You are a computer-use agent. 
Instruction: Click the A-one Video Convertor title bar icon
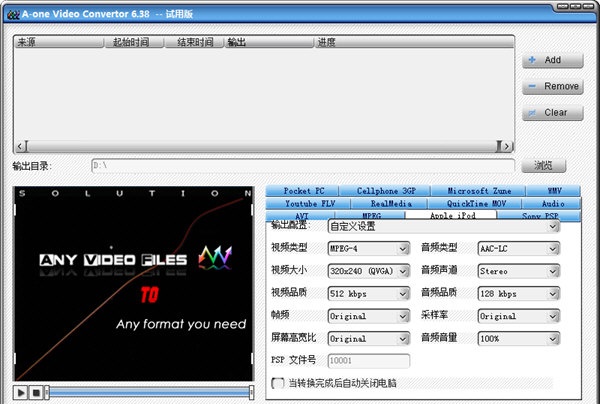13,15
